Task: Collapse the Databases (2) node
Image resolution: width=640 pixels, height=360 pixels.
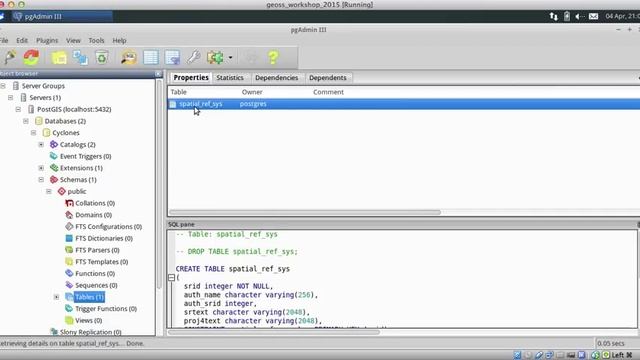Action: click(x=26, y=121)
